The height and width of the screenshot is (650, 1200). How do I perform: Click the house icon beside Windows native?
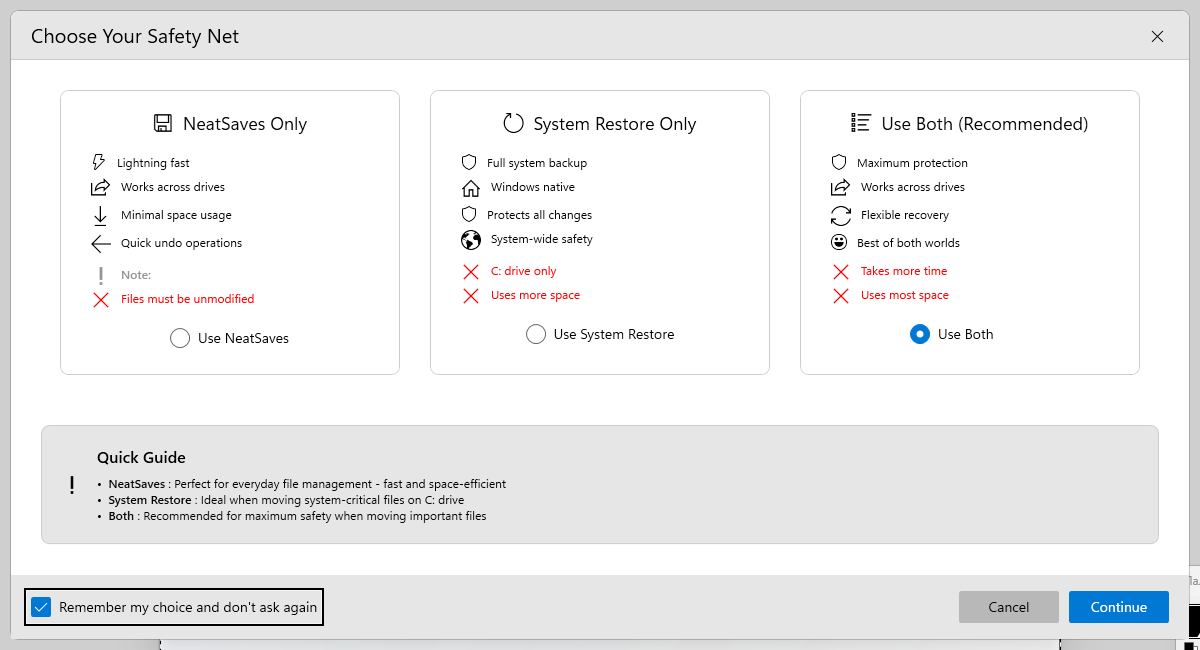tap(471, 188)
